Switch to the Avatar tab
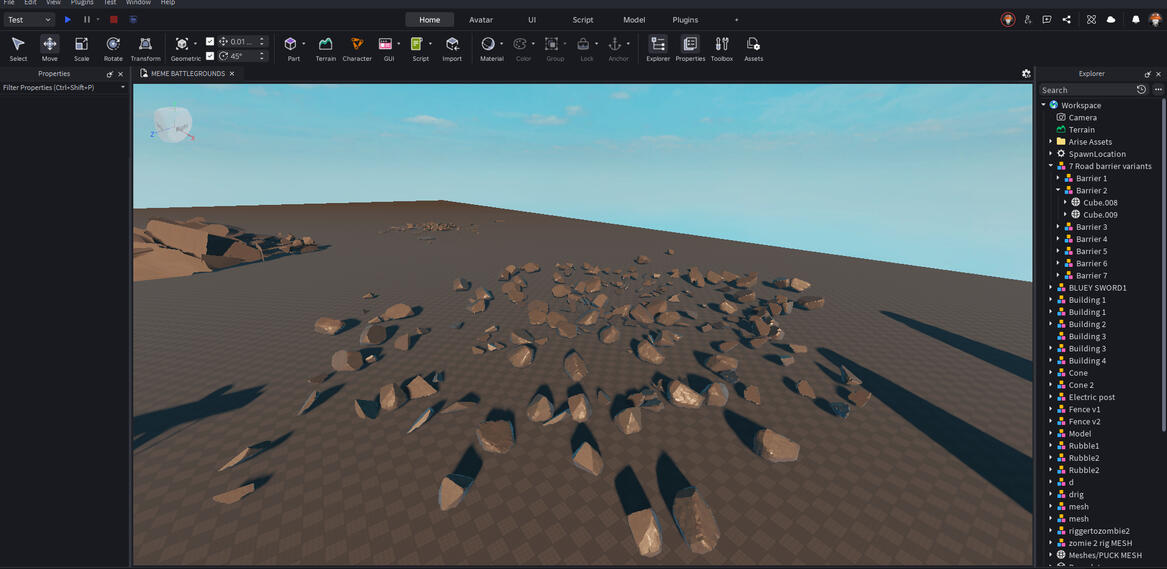The image size is (1167, 569). (481, 19)
